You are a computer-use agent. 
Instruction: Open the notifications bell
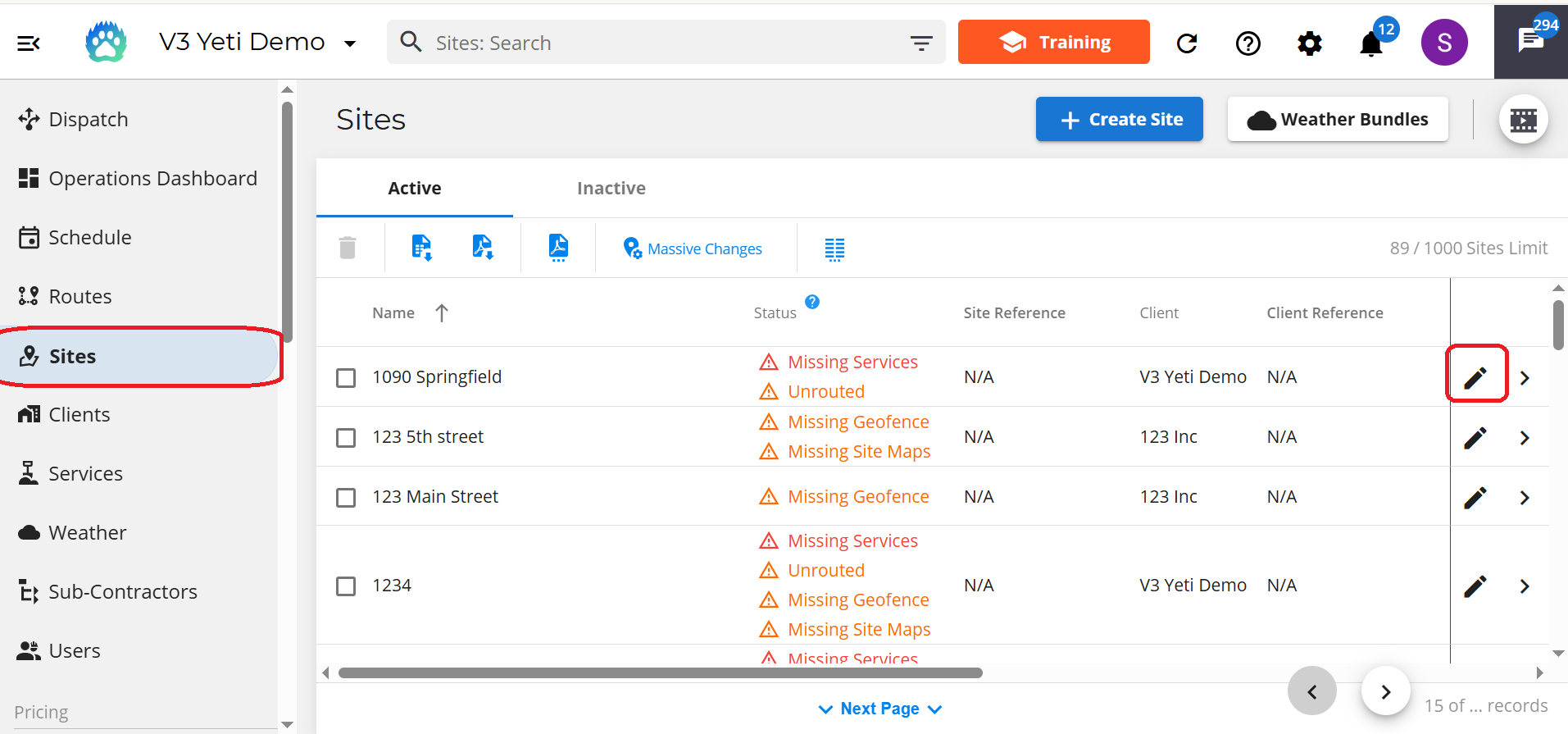point(1370,43)
